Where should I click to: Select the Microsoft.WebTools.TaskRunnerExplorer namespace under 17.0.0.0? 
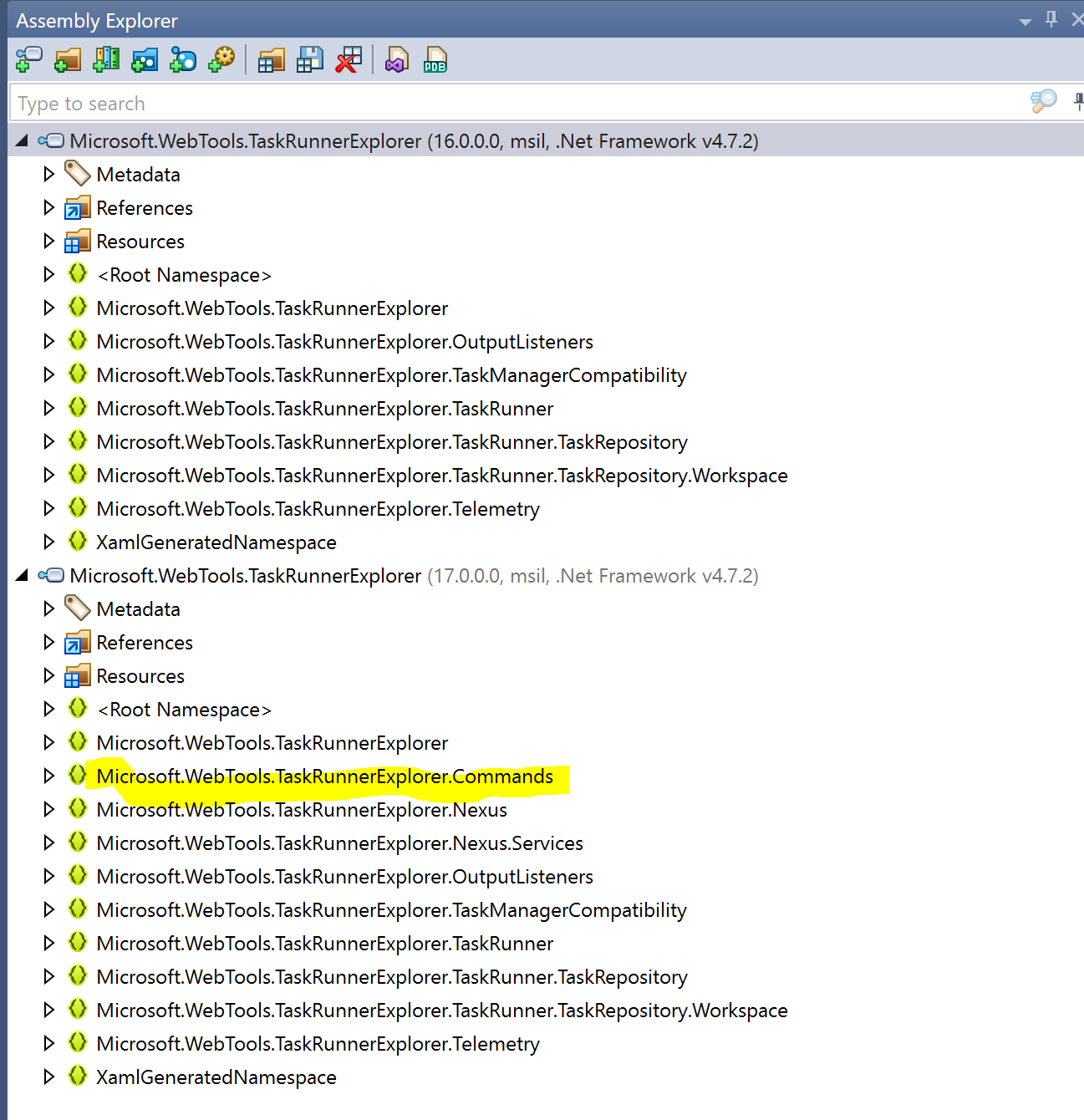click(x=272, y=743)
